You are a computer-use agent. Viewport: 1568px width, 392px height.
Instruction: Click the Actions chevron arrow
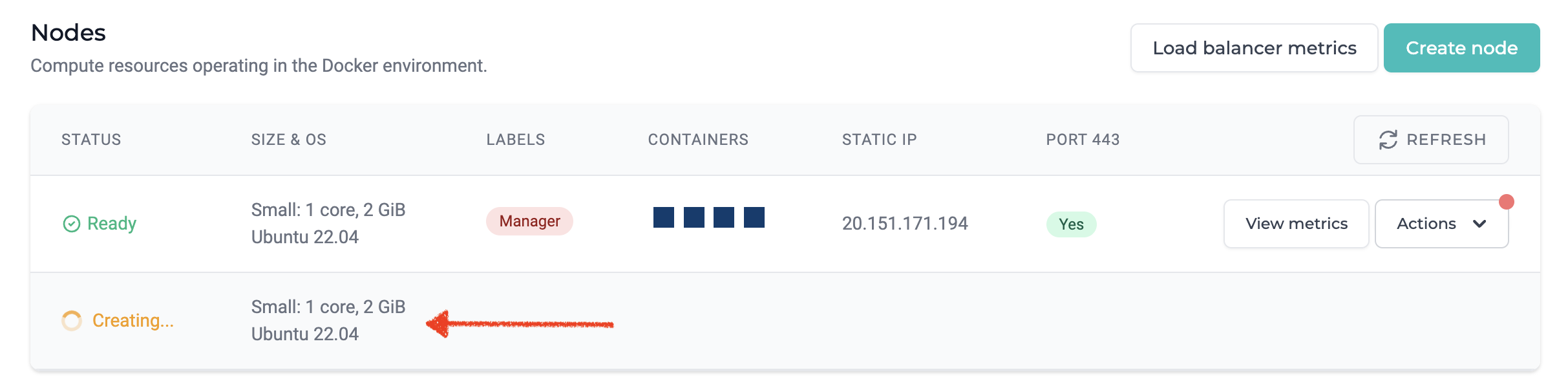pyautogui.click(x=1479, y=224)
